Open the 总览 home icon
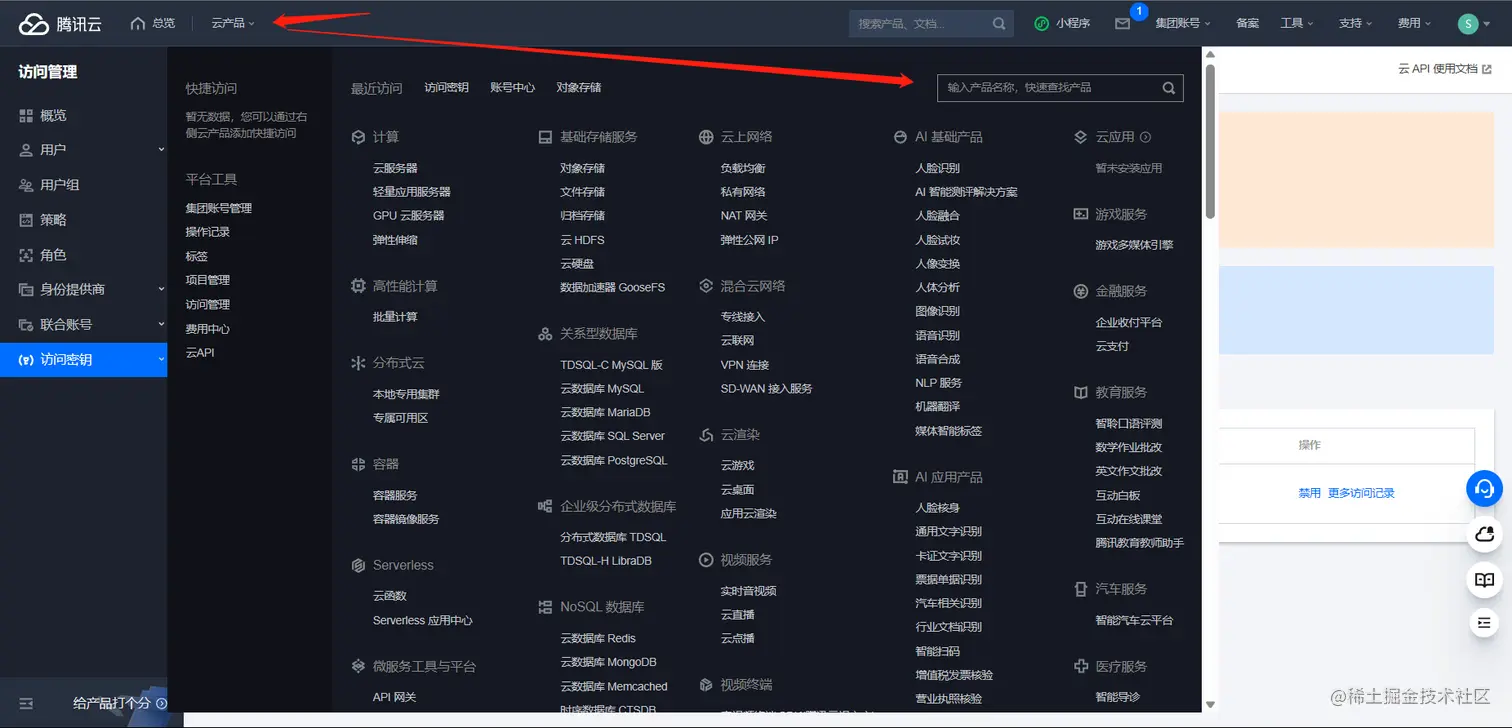Image resolution: width=1512 pixels, height=728 pixels. pos(138,23)
